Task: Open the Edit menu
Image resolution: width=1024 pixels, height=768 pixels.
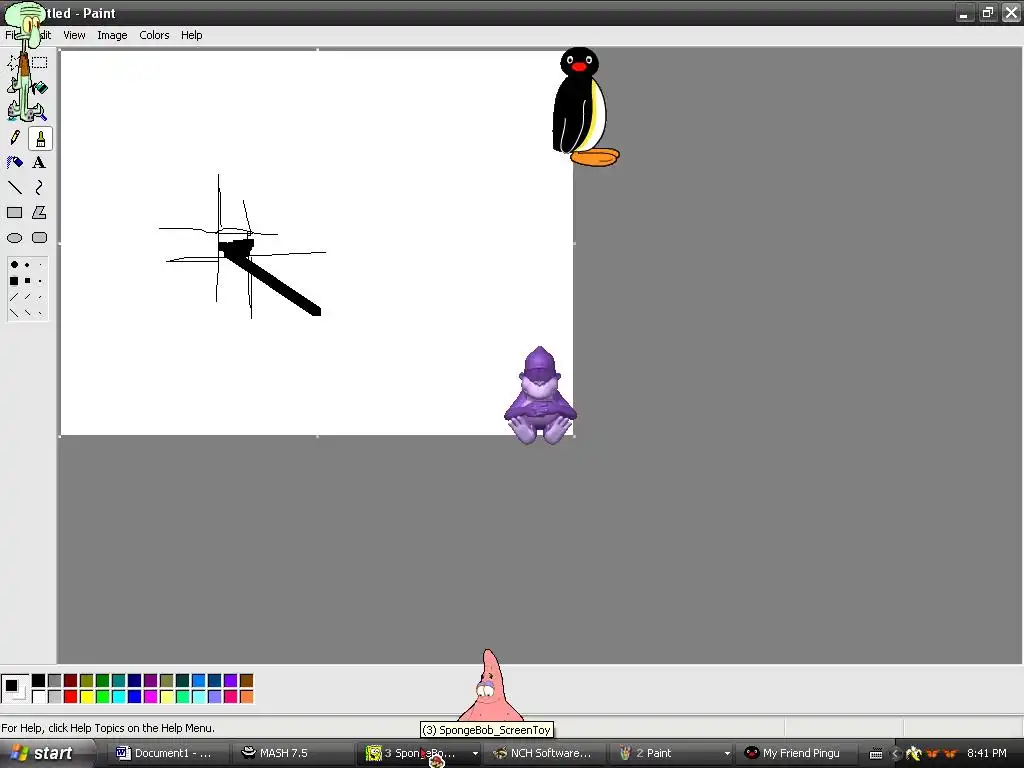Action: pyautogui.click(x=43, y=35)
